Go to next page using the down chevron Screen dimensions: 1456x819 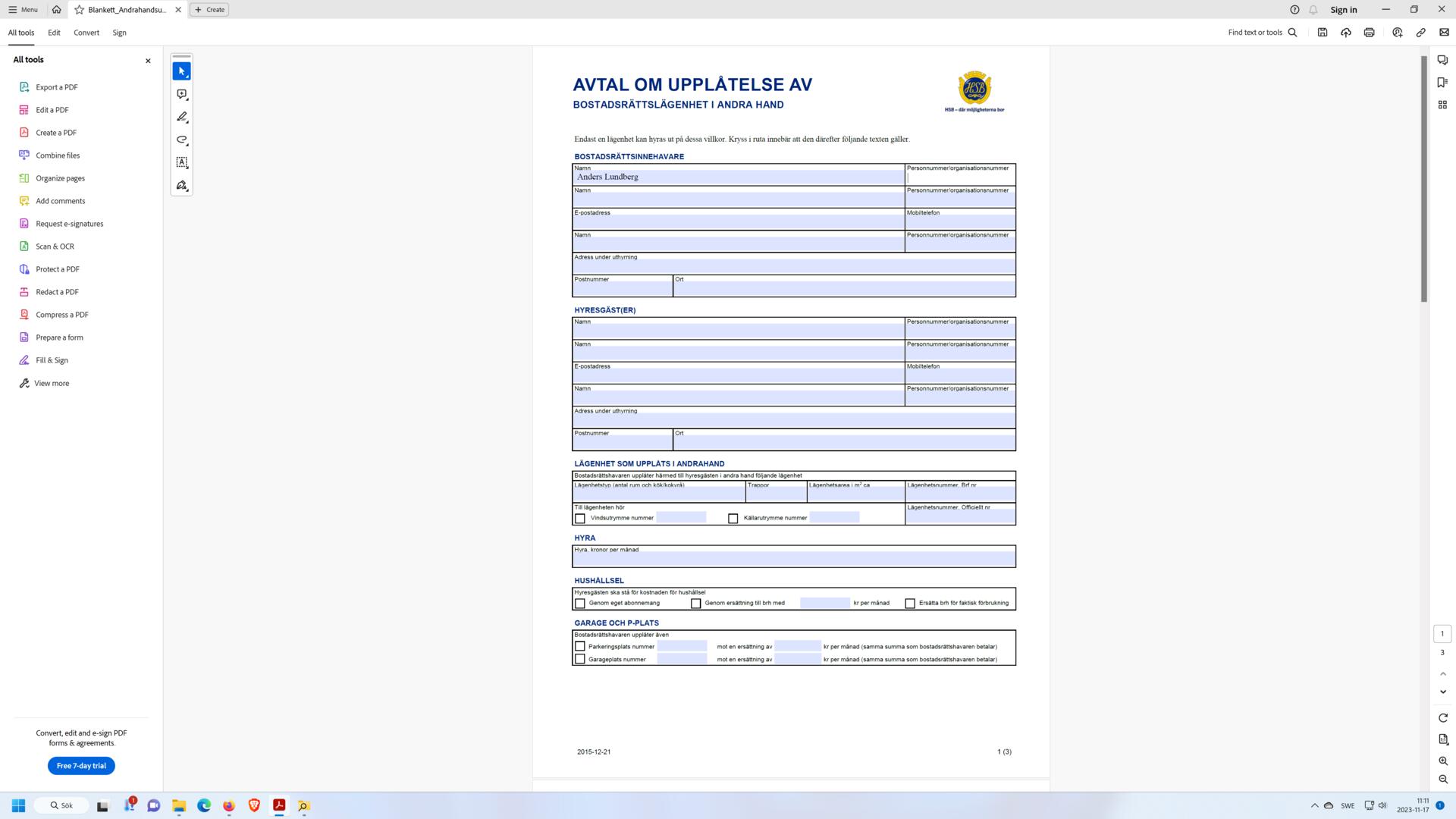(x=1442, y=691)
